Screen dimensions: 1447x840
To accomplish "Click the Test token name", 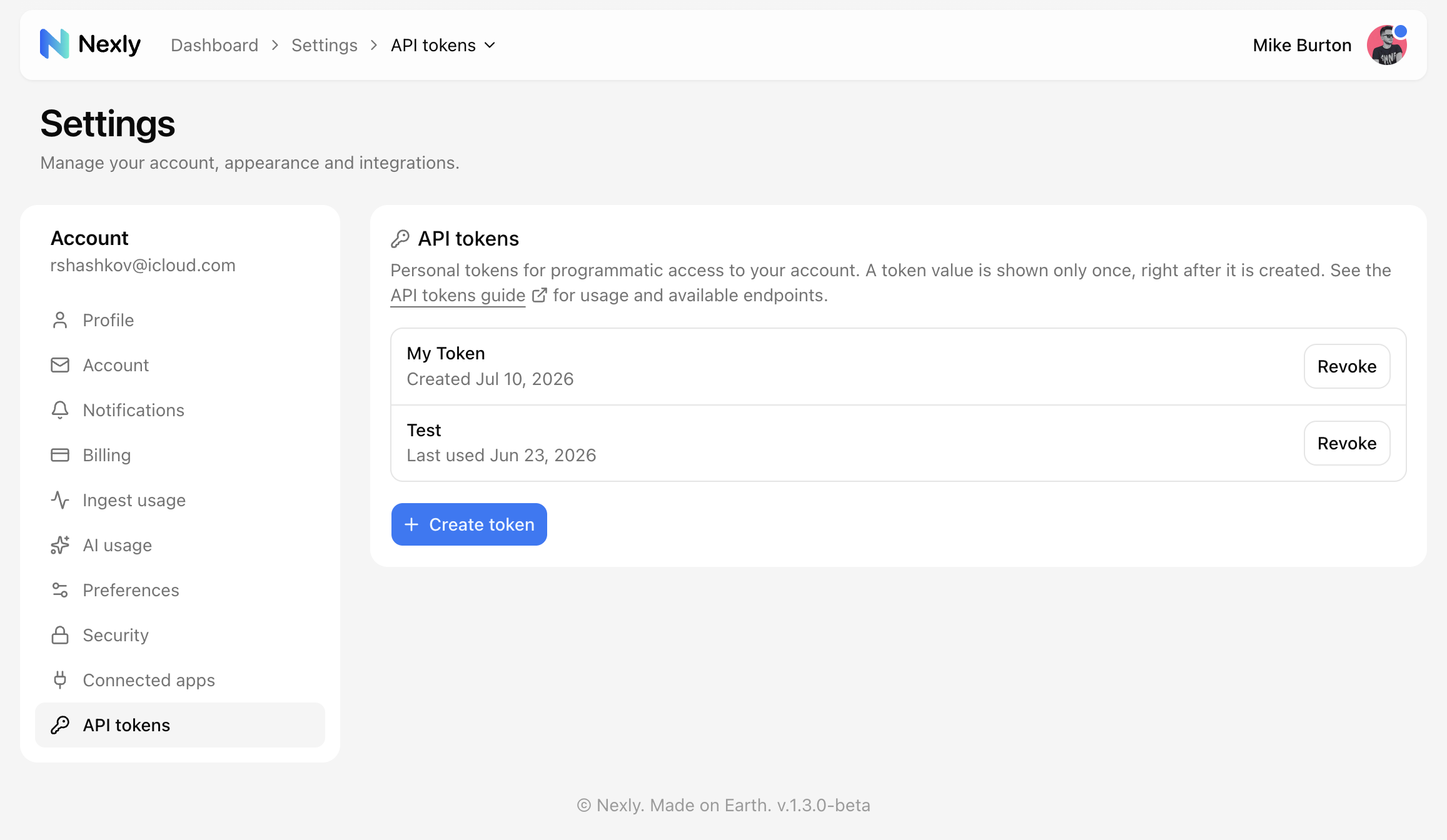I will click(x=424, y=430).
